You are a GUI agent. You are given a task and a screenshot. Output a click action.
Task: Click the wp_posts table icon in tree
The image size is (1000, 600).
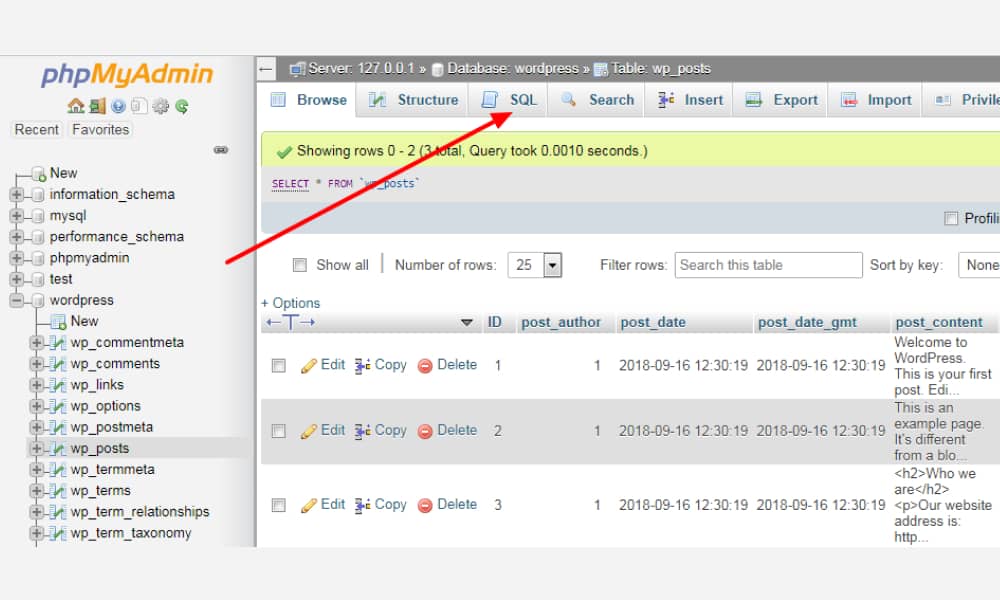pyautogui.click(x=58, y=448)
